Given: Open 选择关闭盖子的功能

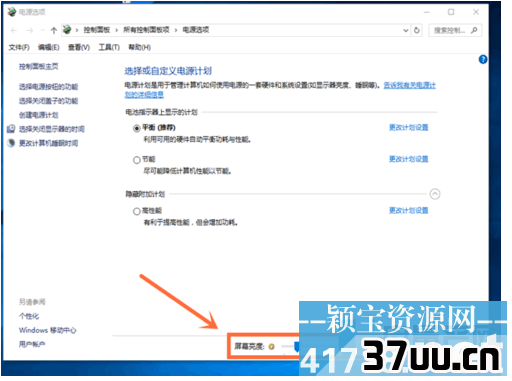Looking at the screenshot, I should 48,101.
